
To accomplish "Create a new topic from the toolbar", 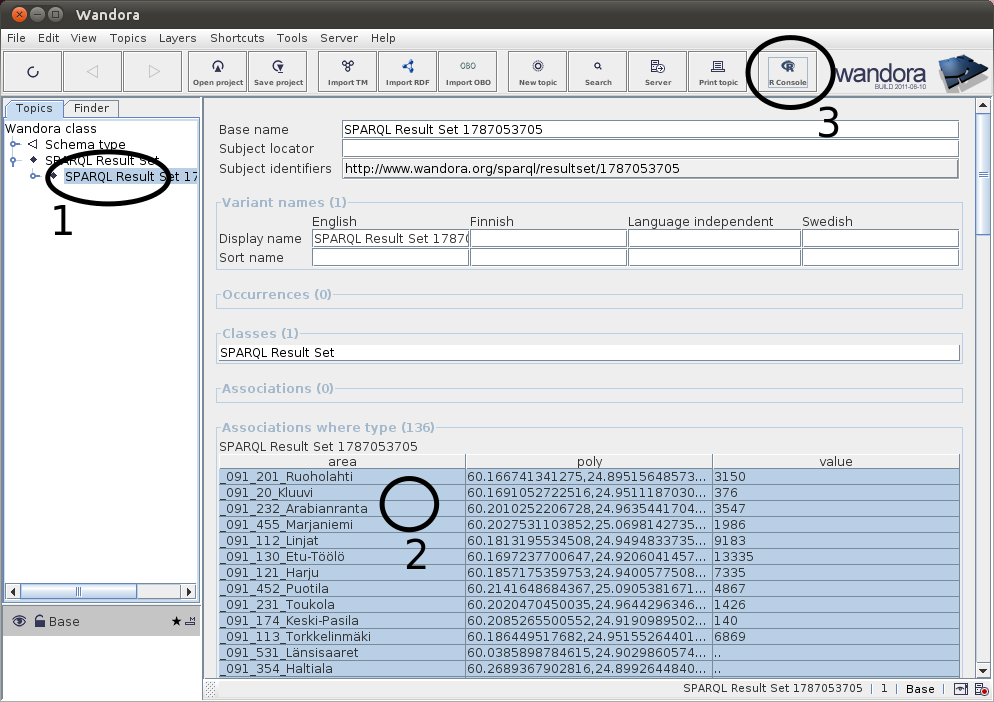I will [x=538, y=71].
